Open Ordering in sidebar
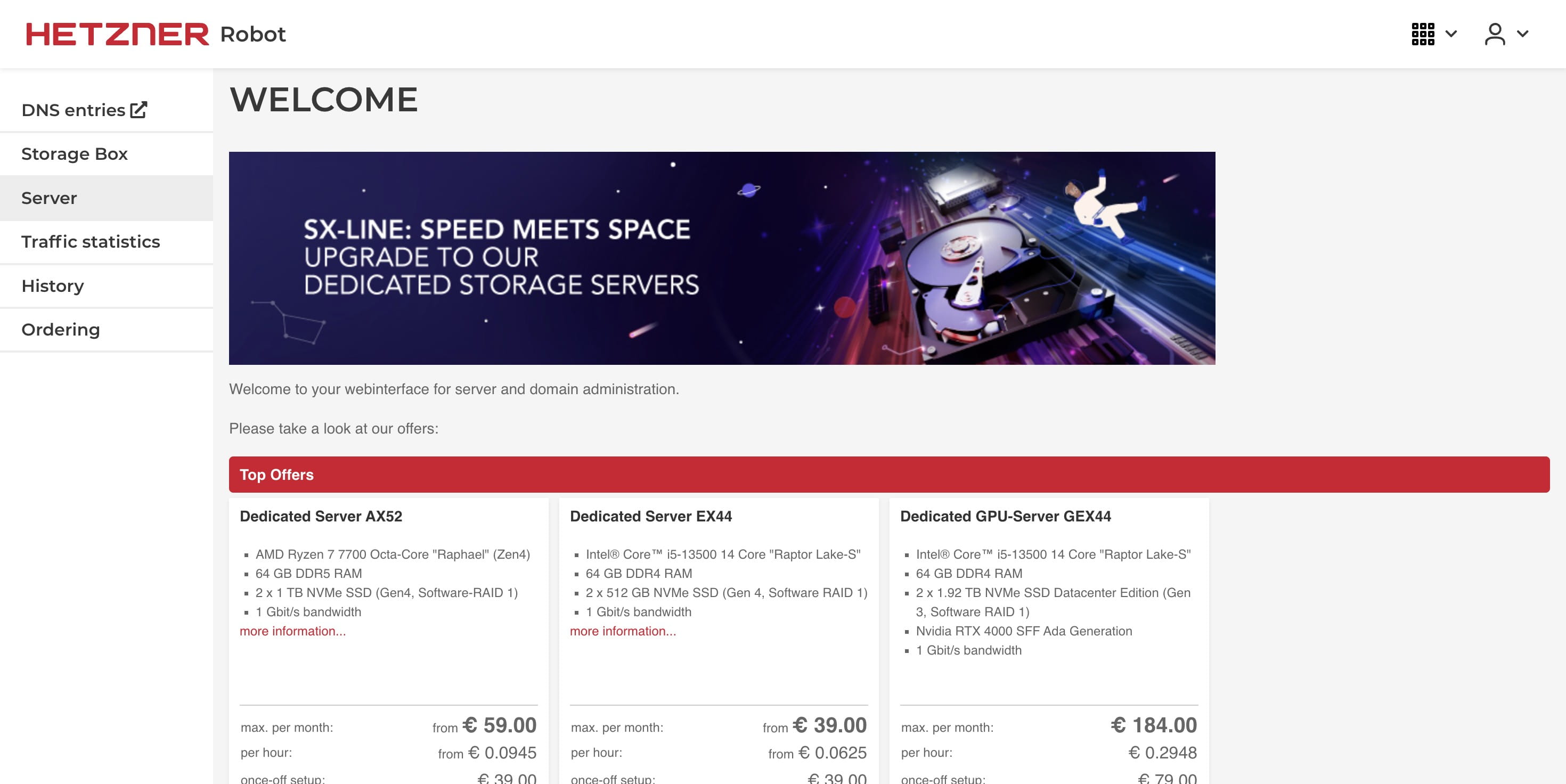 [107, 329]
